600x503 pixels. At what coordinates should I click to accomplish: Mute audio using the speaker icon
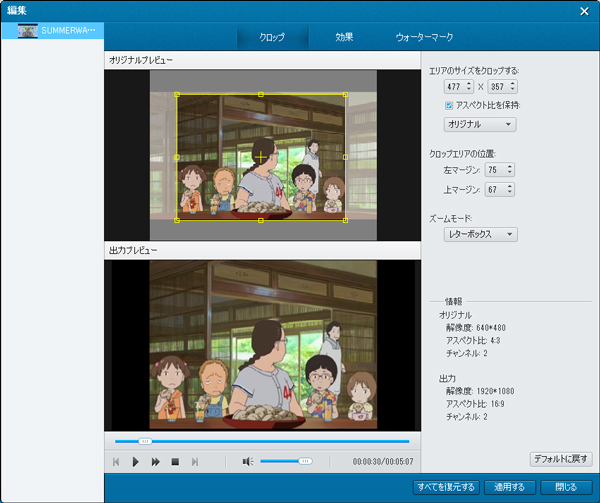pyautogui.click(x=247, y=462)
